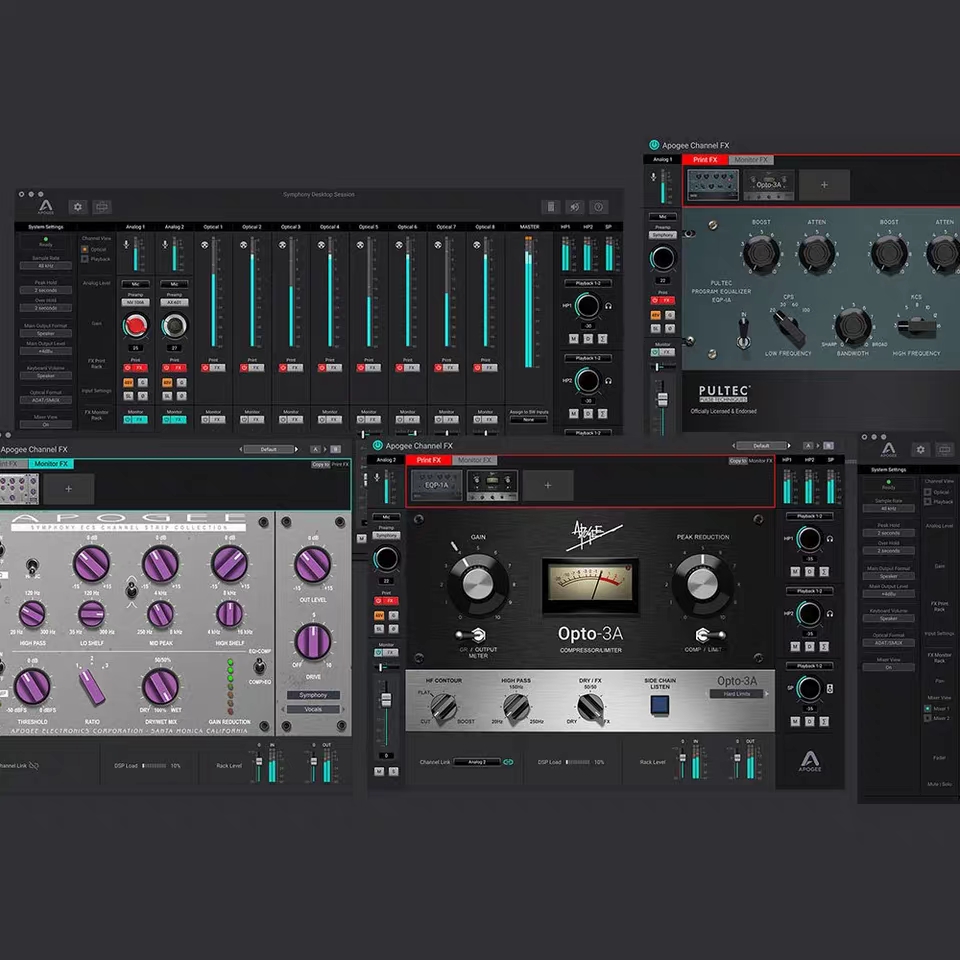
Task: Enable Optical checkbox under Channel View in mixer
Action: click(85, 249)
